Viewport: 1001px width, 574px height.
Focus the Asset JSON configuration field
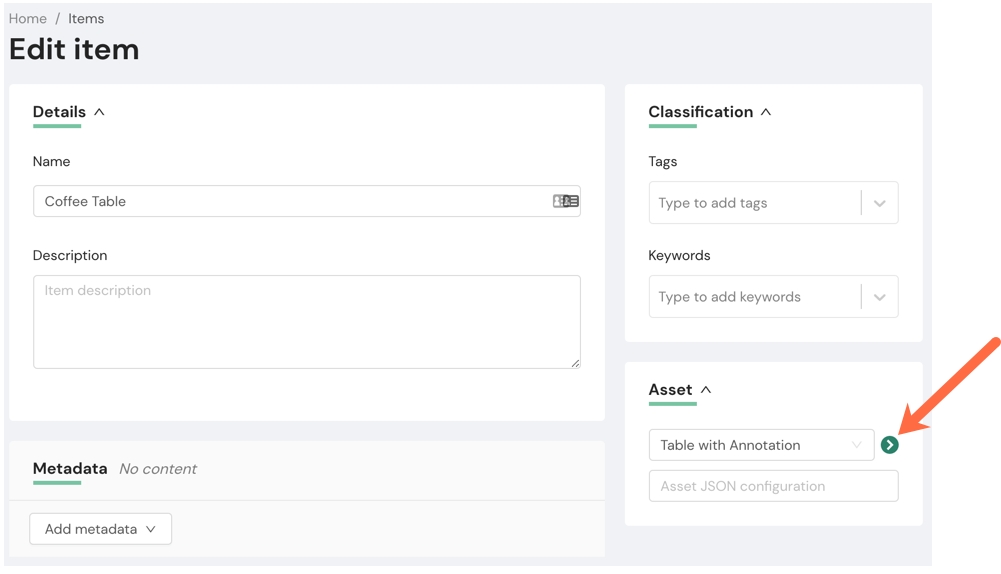tap(773, 486)
